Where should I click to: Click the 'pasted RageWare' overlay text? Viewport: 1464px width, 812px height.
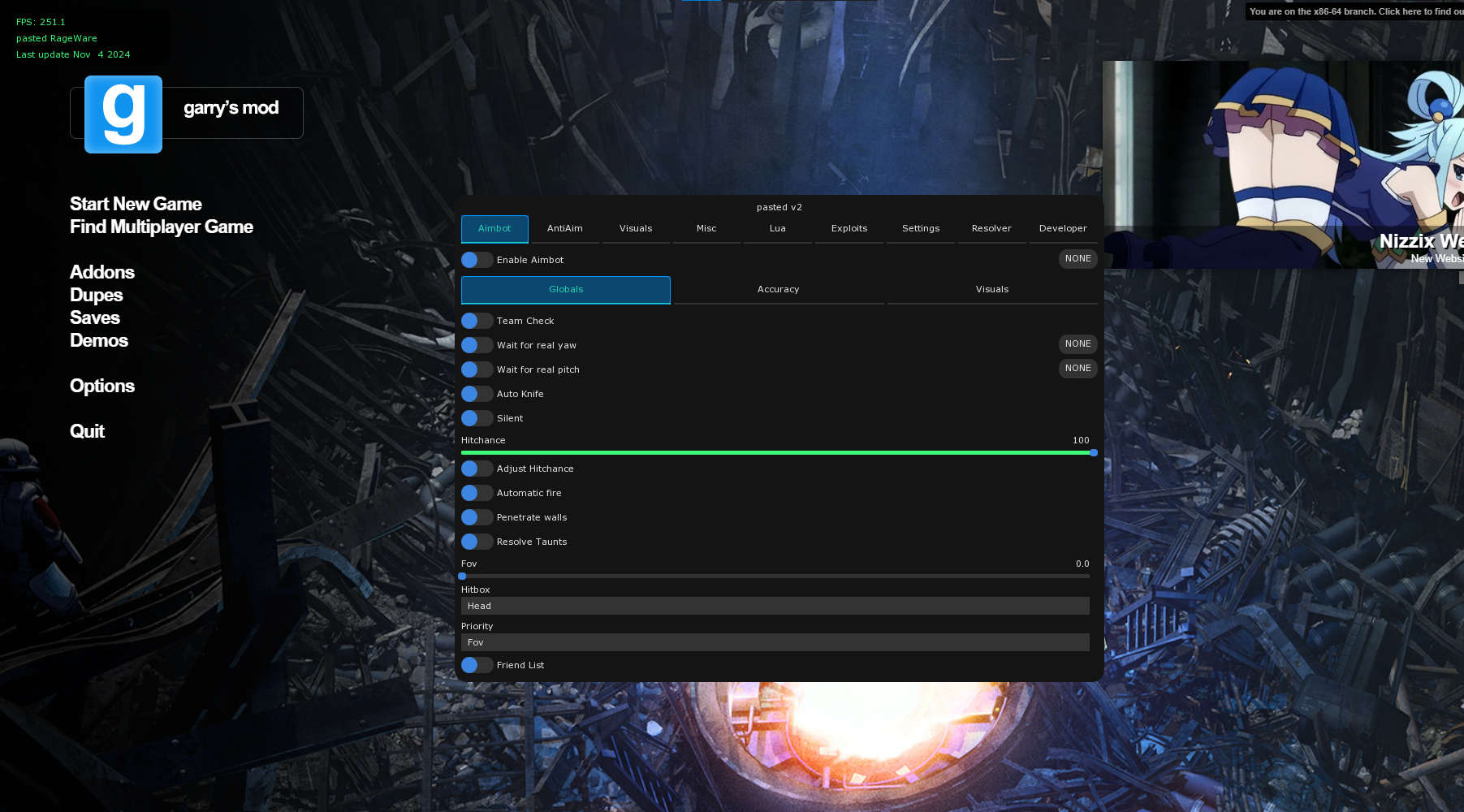(x=57, y=38)
